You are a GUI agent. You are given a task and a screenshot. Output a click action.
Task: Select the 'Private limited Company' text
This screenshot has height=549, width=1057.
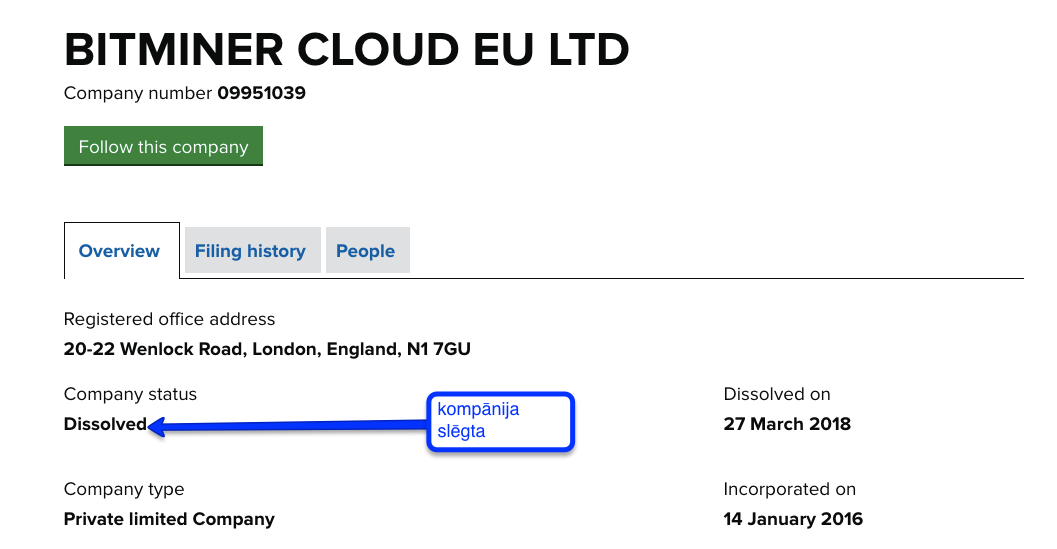tap(169, 519)
